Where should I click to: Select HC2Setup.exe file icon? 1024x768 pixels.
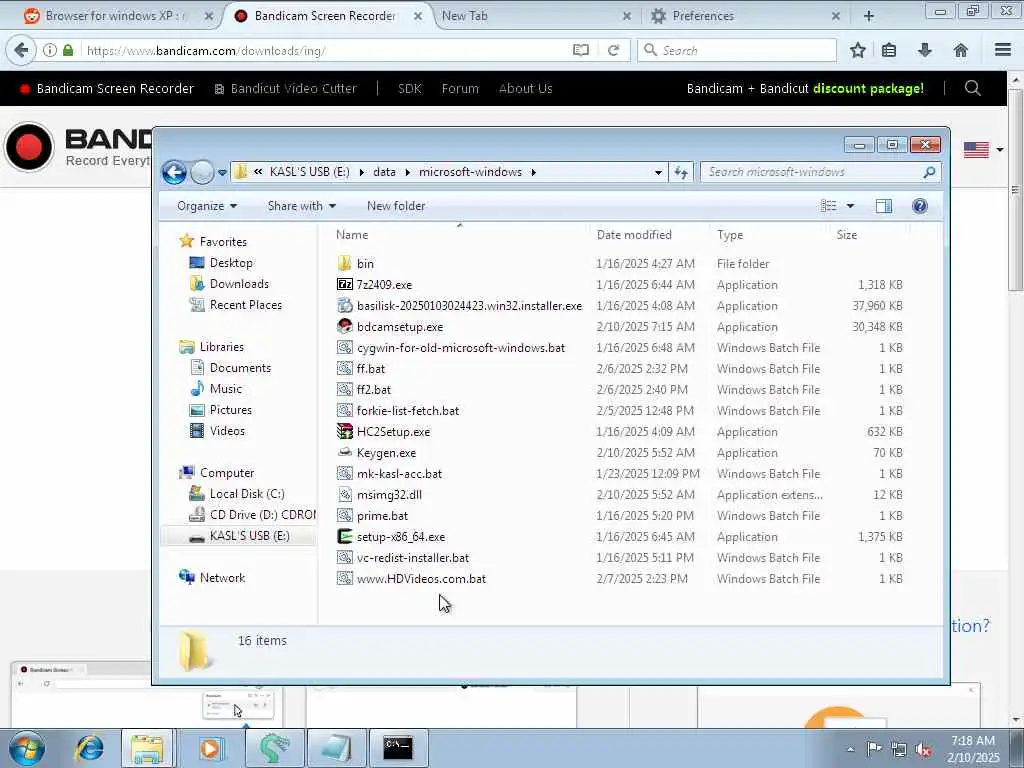(x=345, y=432)
